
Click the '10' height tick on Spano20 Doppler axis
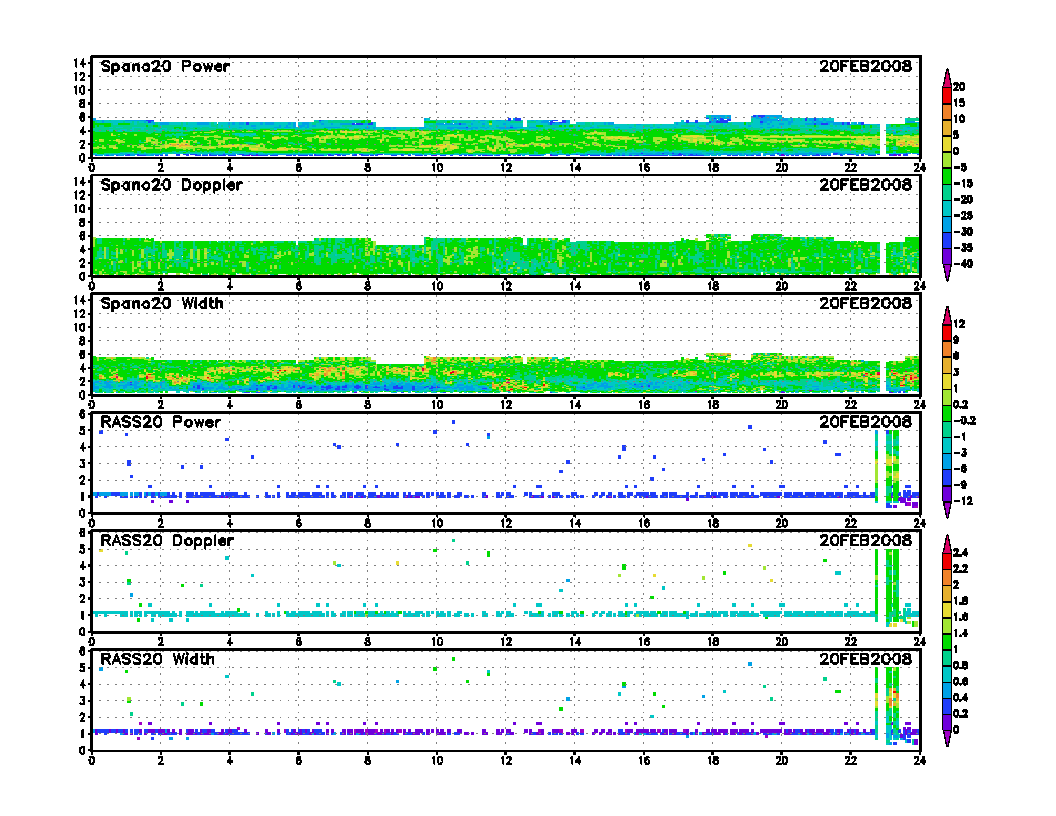pyautogui.click(x=79, y=209)
